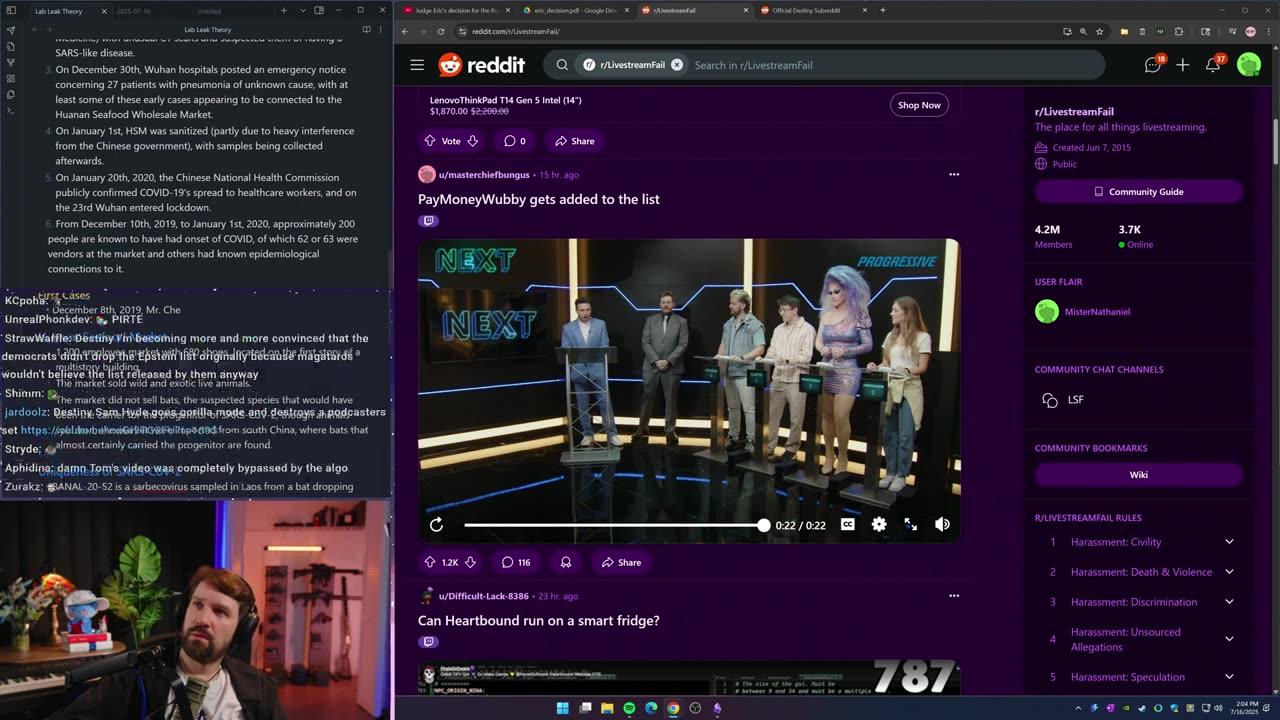Bookmark this page with the star icon

(x=1099, y=31)
